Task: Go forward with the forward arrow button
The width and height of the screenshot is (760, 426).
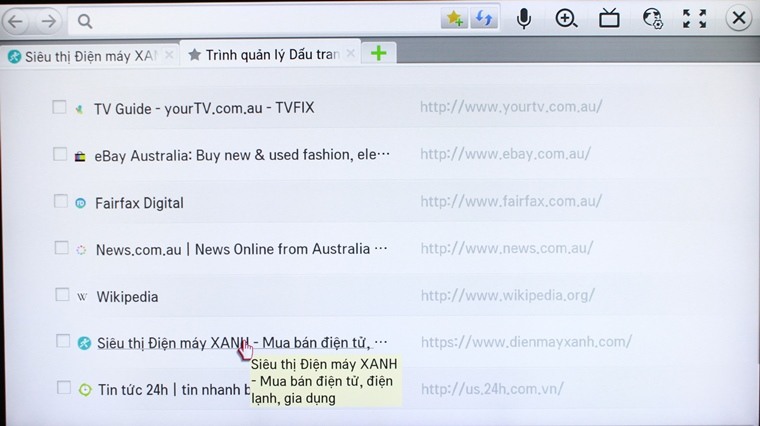Action: point(48,21)
